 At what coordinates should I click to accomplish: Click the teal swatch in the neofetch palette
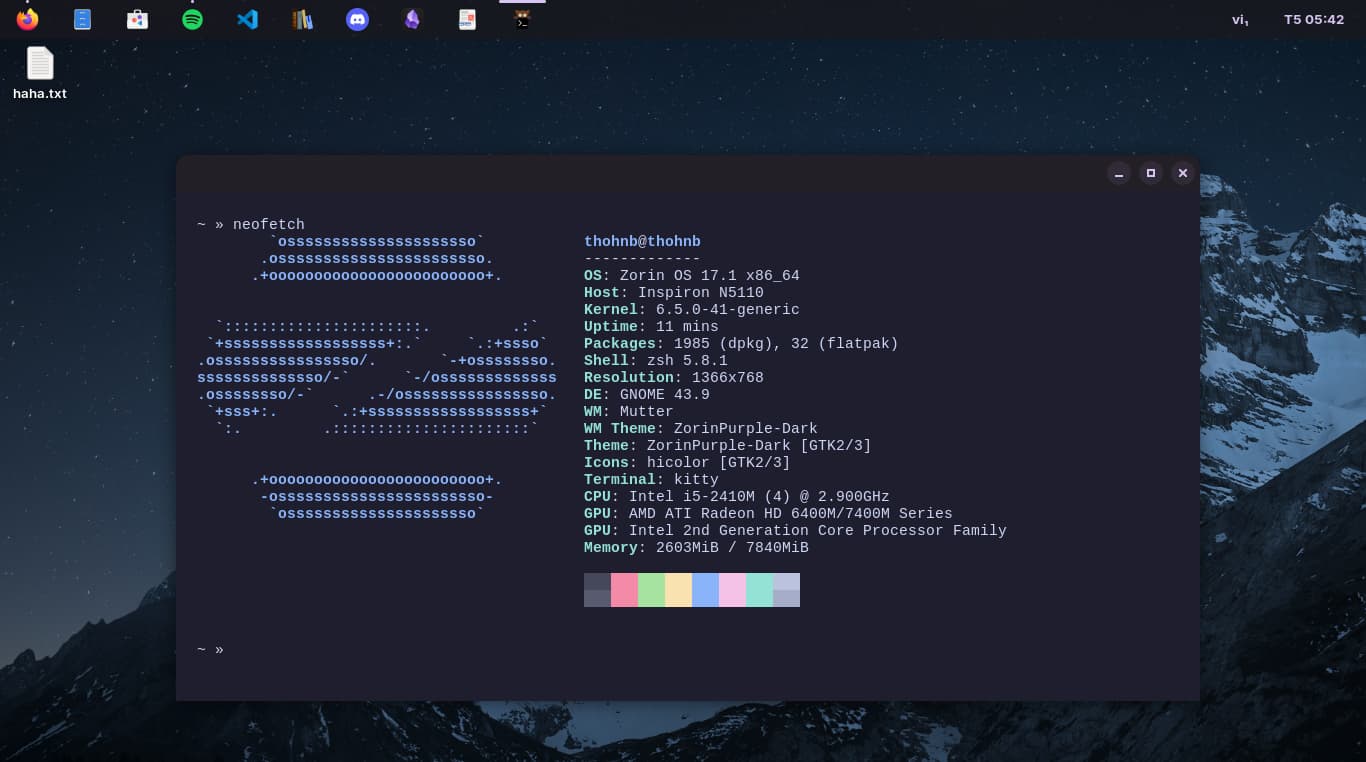point(760,590)
